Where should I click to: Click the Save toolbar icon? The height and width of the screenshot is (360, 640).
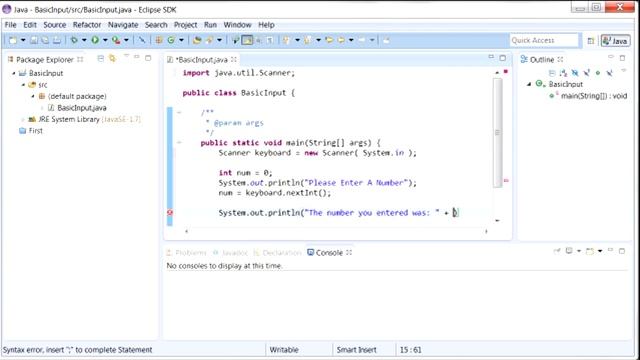[x=34, y=40]
